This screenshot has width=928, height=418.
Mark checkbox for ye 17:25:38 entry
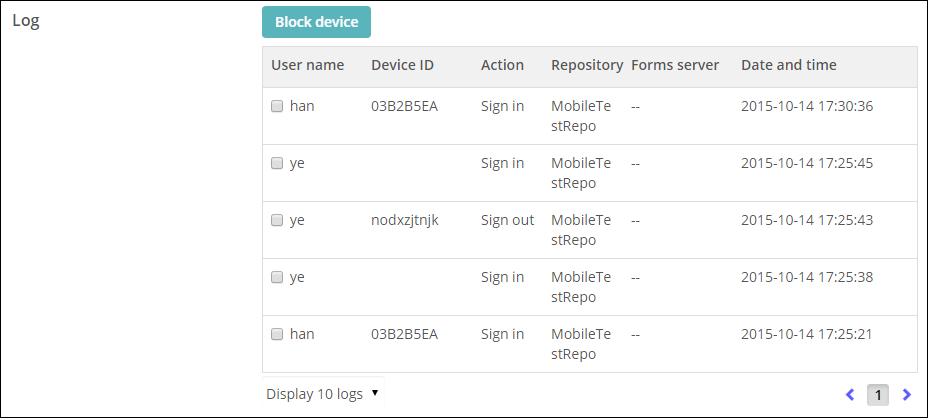tap(277, 276)
